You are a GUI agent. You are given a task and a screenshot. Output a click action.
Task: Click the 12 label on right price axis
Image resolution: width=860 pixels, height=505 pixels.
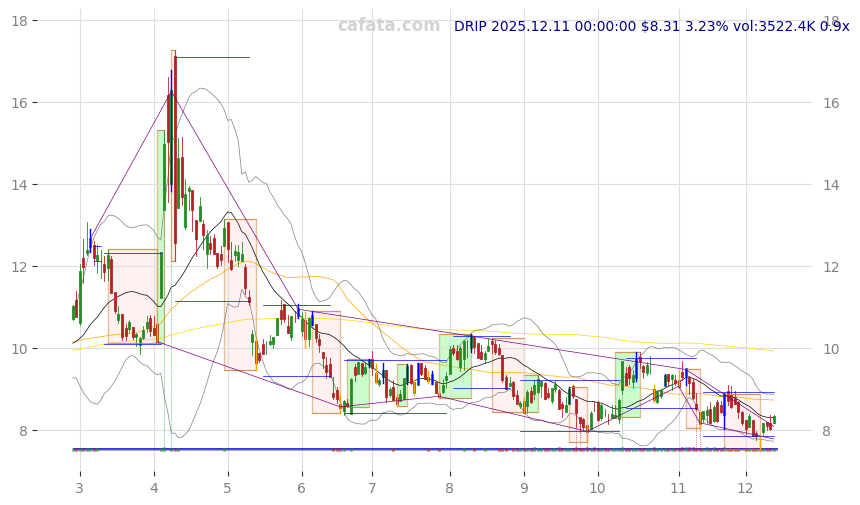click(832, 267)
